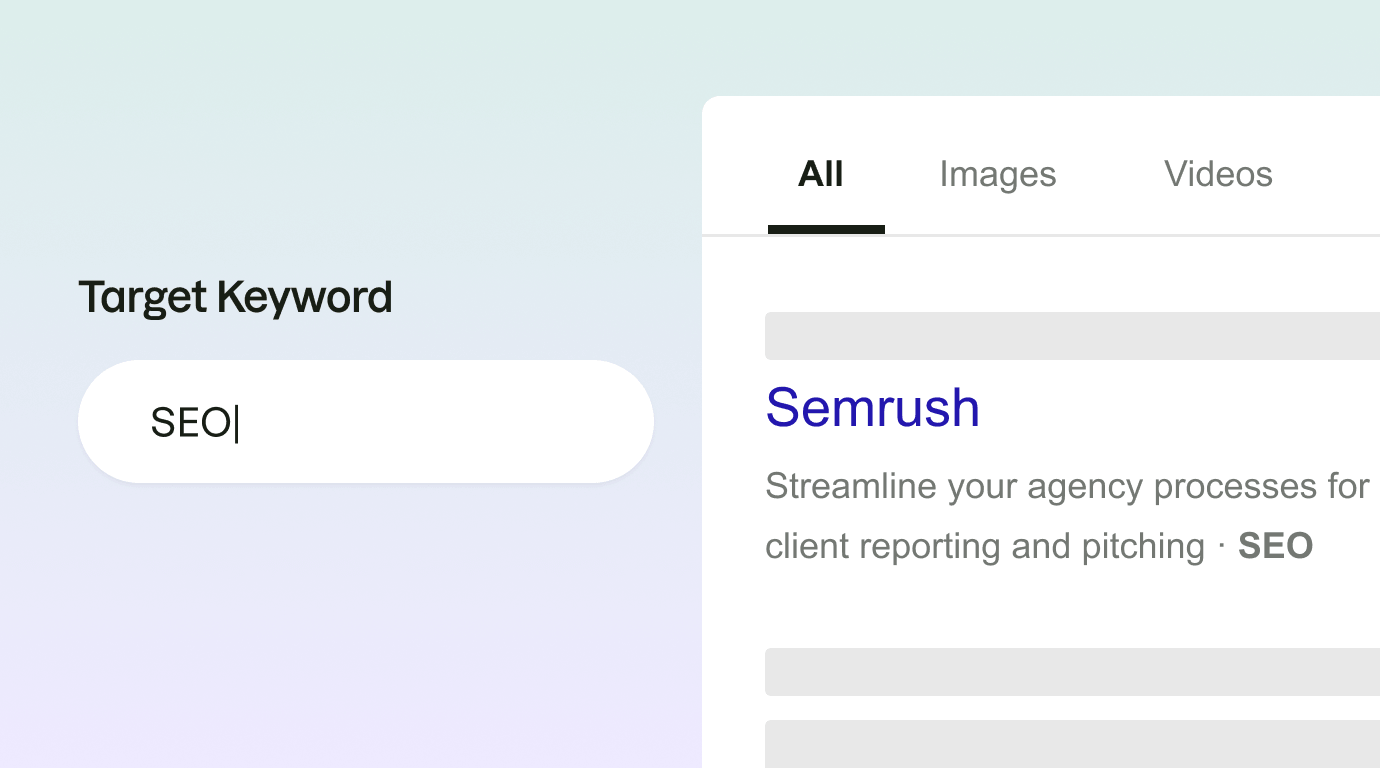Switch to the Images tab
1380x768 pixels.
(998, 175)
